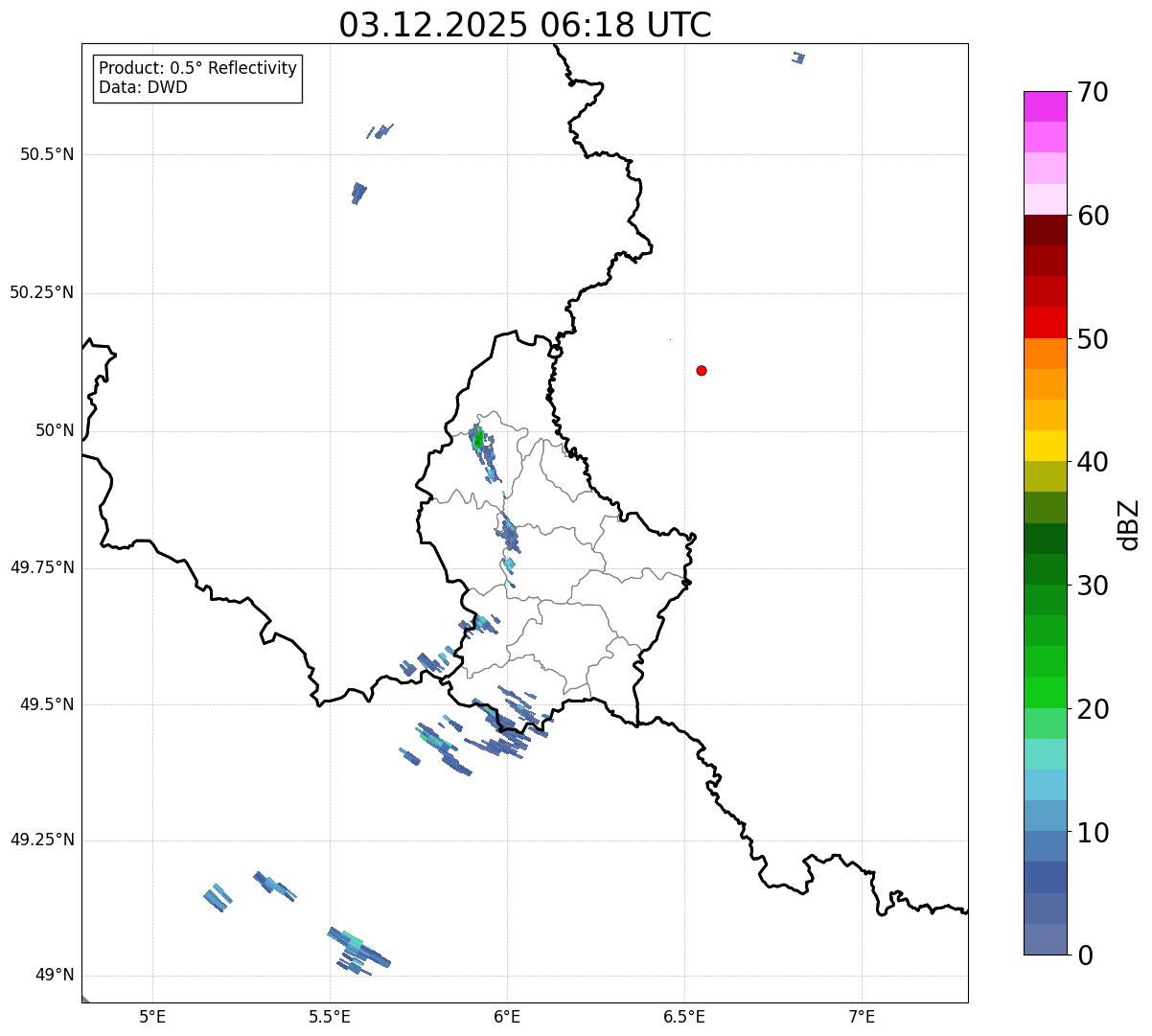This screenshot has width=1152, height=1036.
Task: Click the dark maroon band below 60 dBZ
Action: [x=1046, y=230]
